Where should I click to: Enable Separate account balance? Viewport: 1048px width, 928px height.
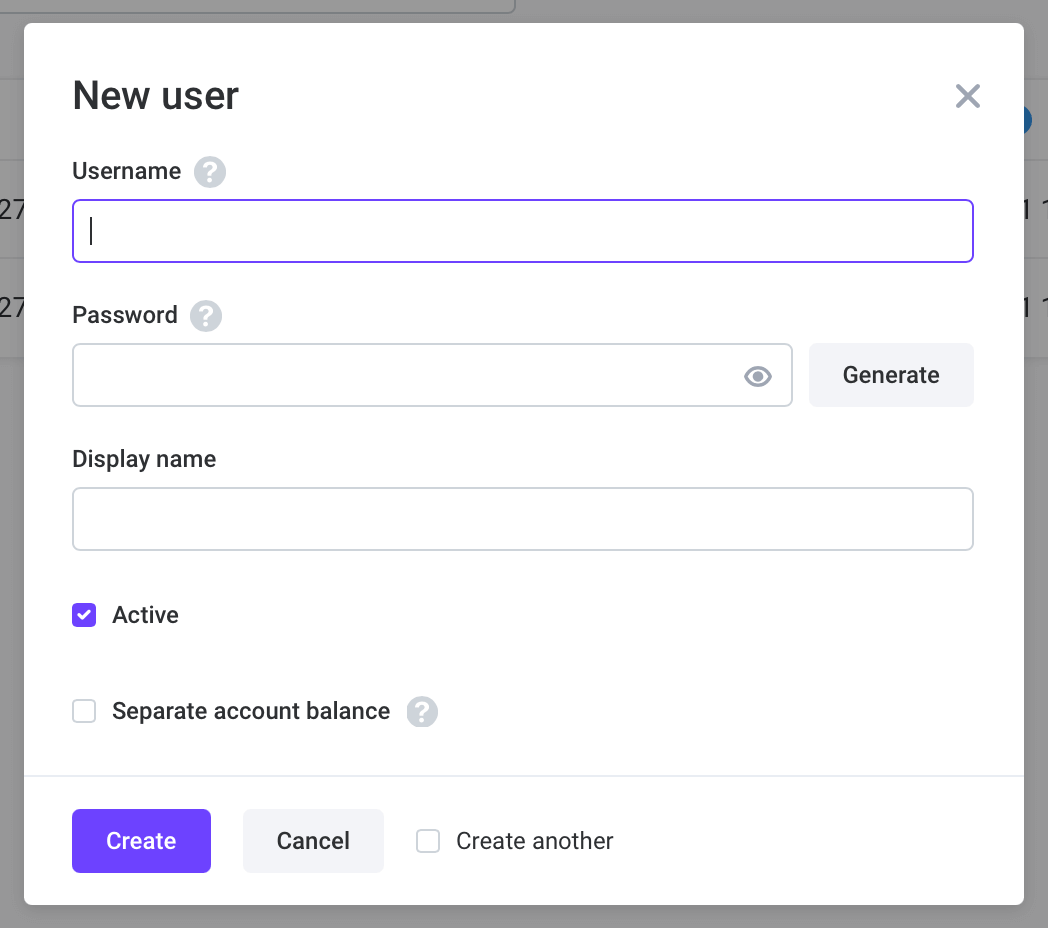pyautogui.click(x=84, y=711)
